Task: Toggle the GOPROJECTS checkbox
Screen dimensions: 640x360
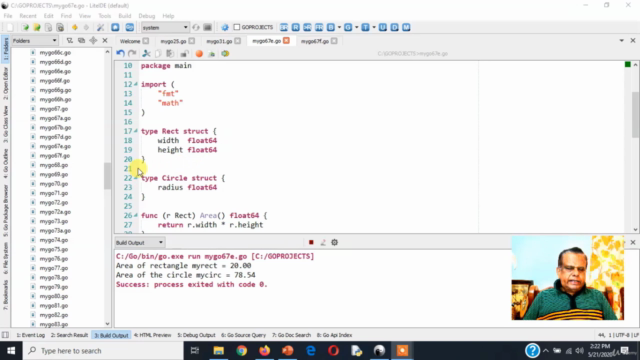Action: point(237,27)
